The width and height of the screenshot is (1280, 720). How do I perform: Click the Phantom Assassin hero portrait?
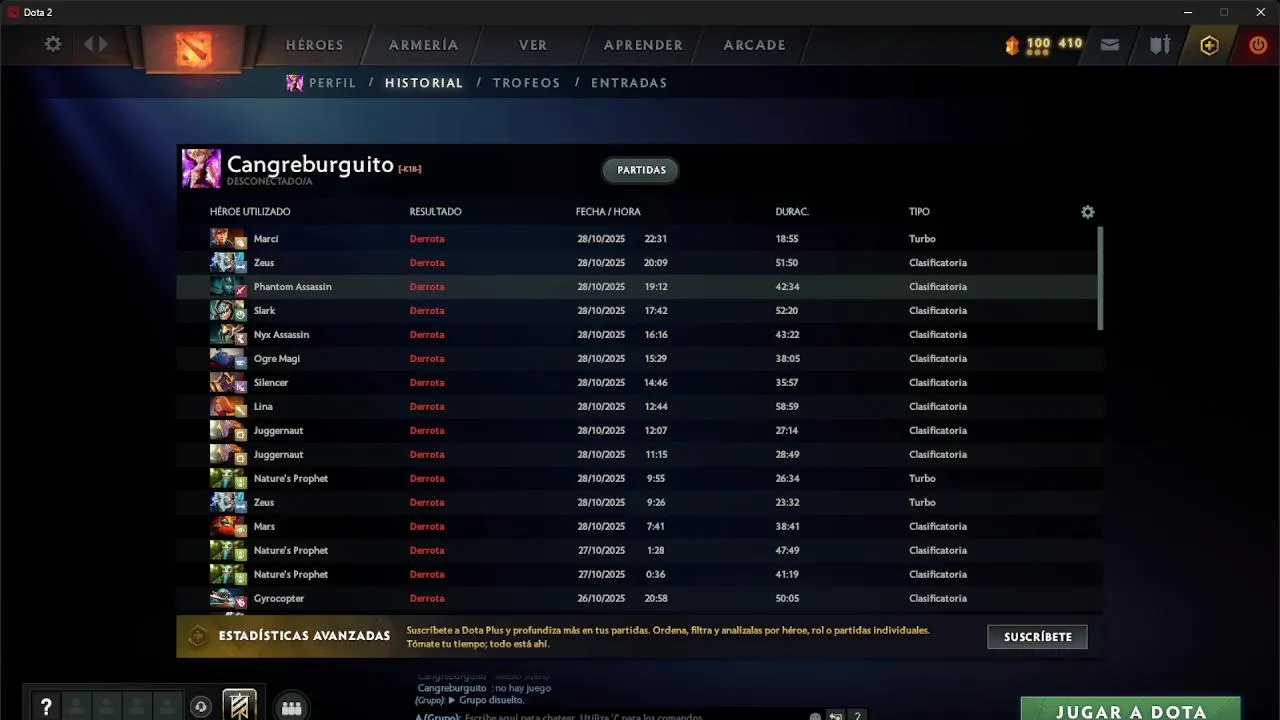point(227,287)
